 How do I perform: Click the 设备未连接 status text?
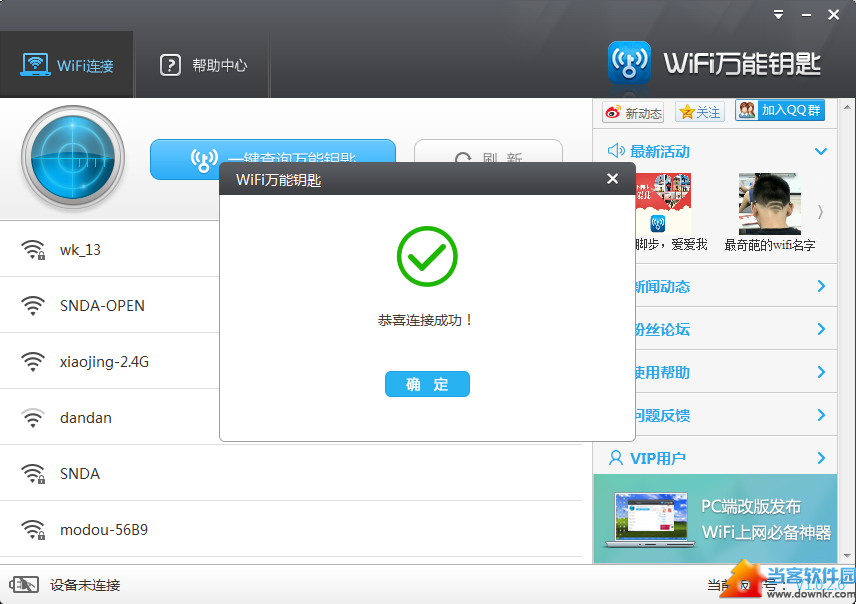pos(85,585)
